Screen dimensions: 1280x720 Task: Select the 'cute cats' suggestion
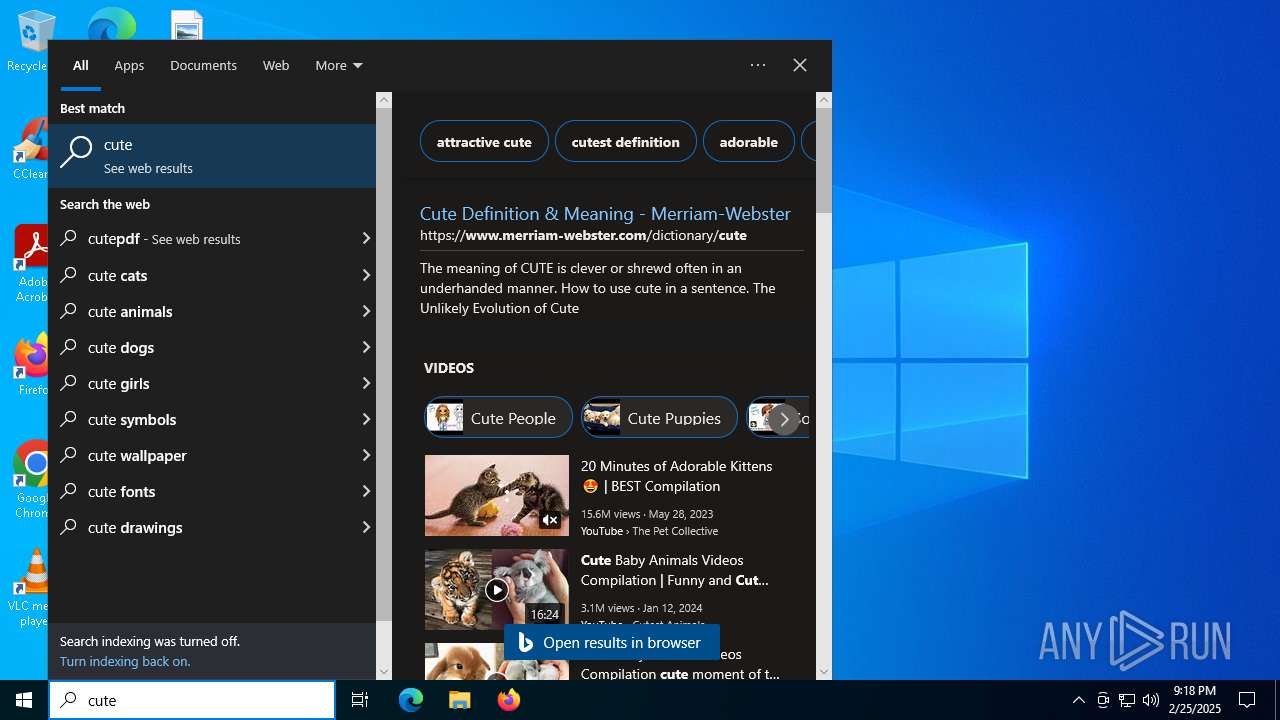click(x=200, y=275)
